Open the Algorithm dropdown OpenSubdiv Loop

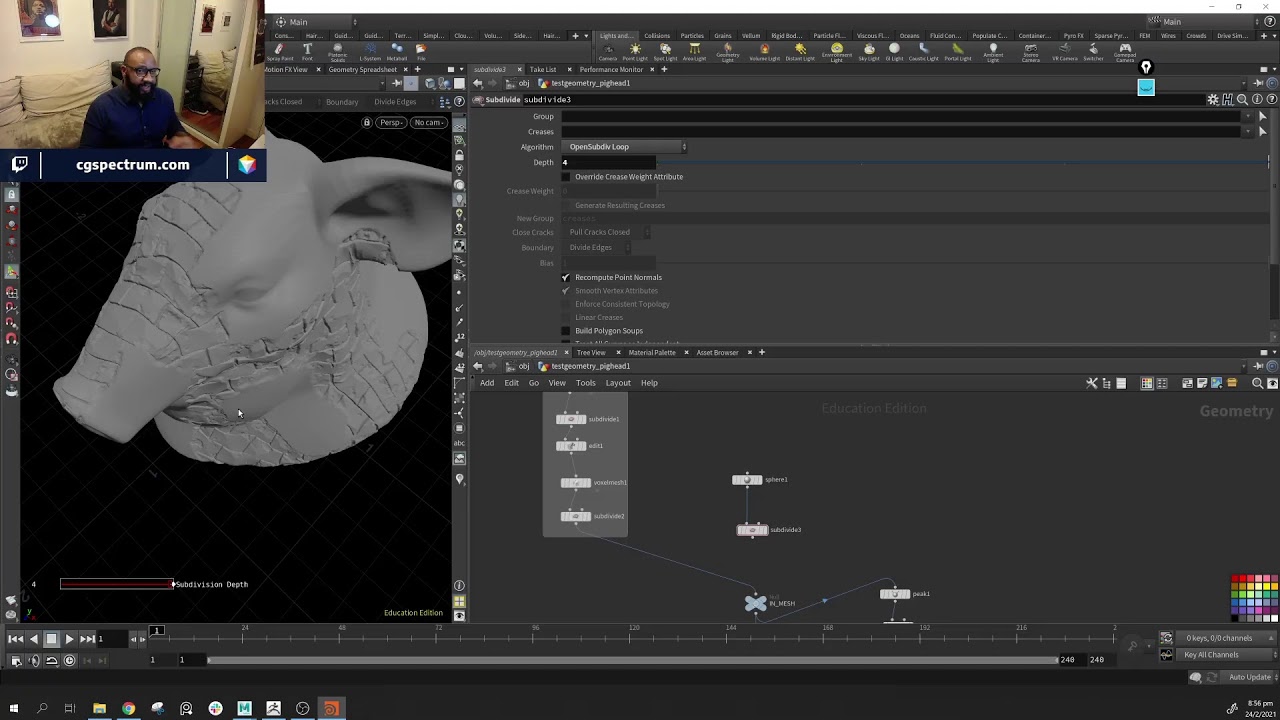[628, 147]
